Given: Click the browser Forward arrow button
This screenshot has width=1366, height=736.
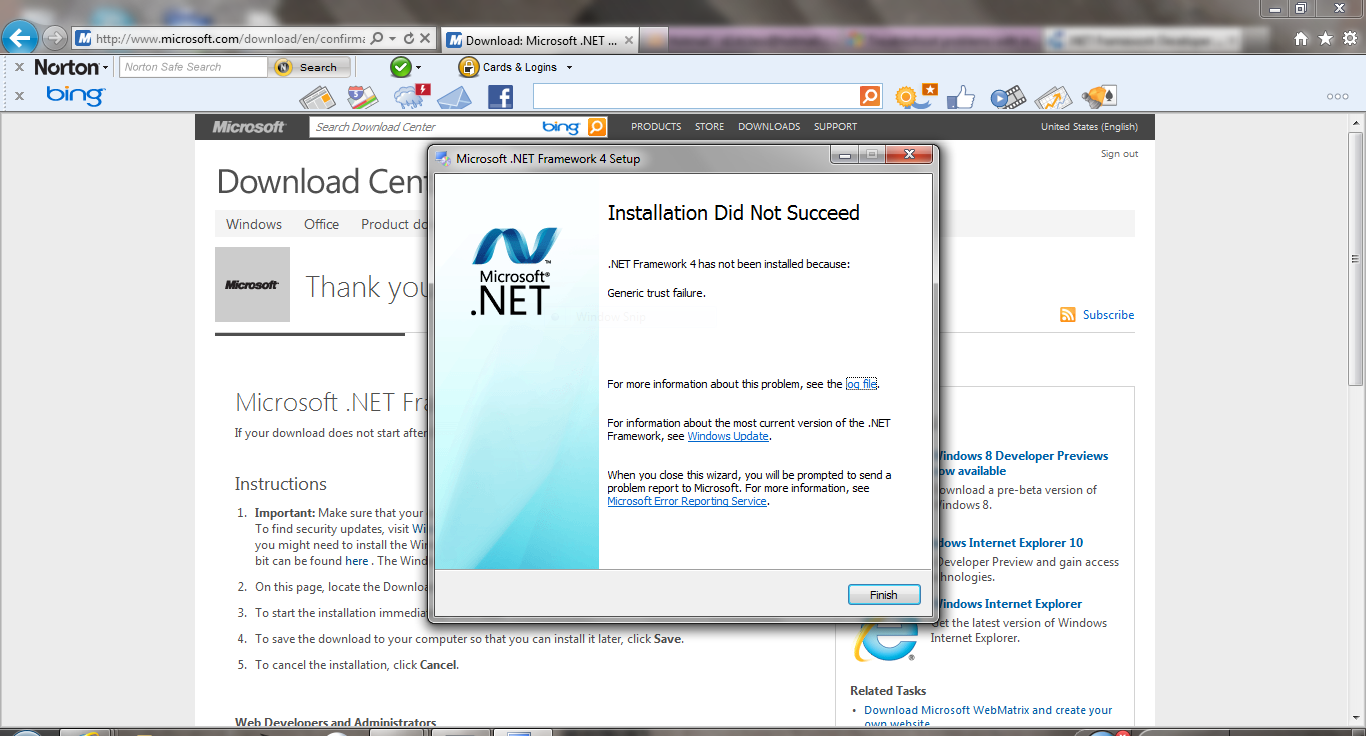Looking at the screenshot, I should 54,39.
